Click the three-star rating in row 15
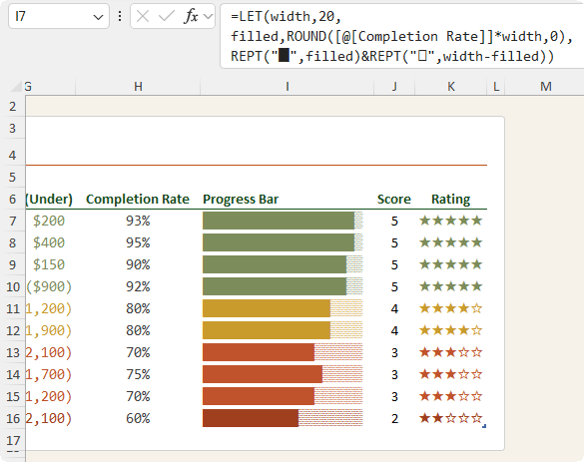The image size is (584, 462). click(451, 396)
